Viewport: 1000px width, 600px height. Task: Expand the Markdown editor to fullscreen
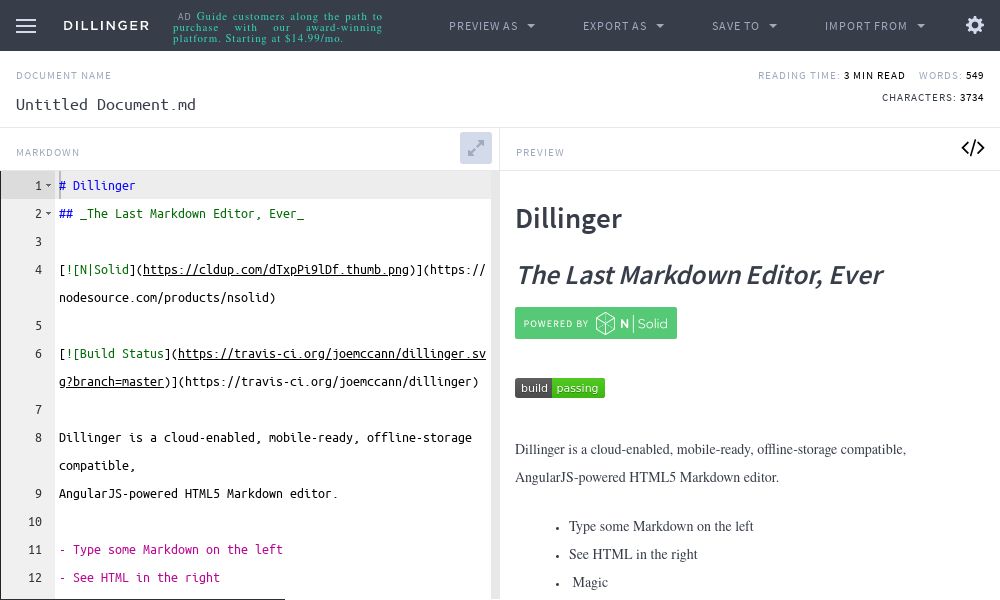tap(476, 148)
